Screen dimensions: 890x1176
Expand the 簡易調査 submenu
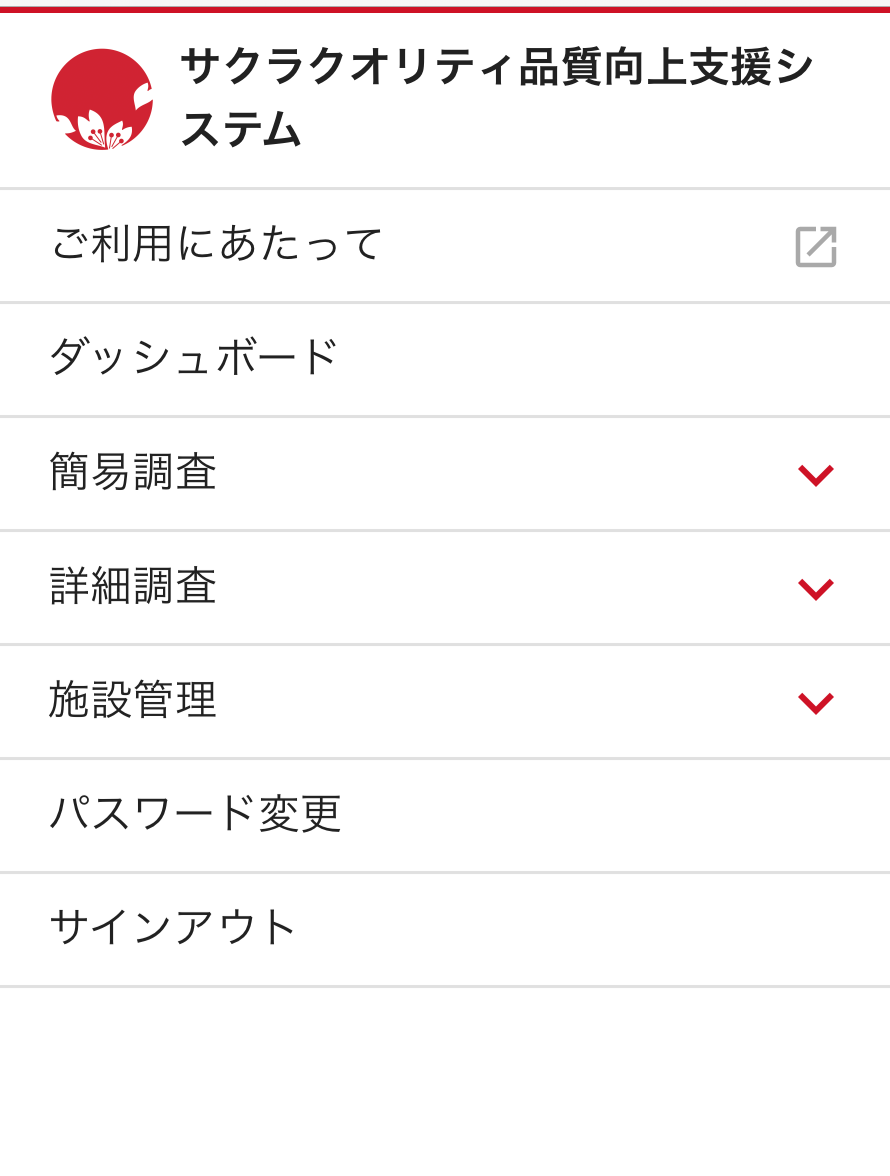click(x=444, y=474)
